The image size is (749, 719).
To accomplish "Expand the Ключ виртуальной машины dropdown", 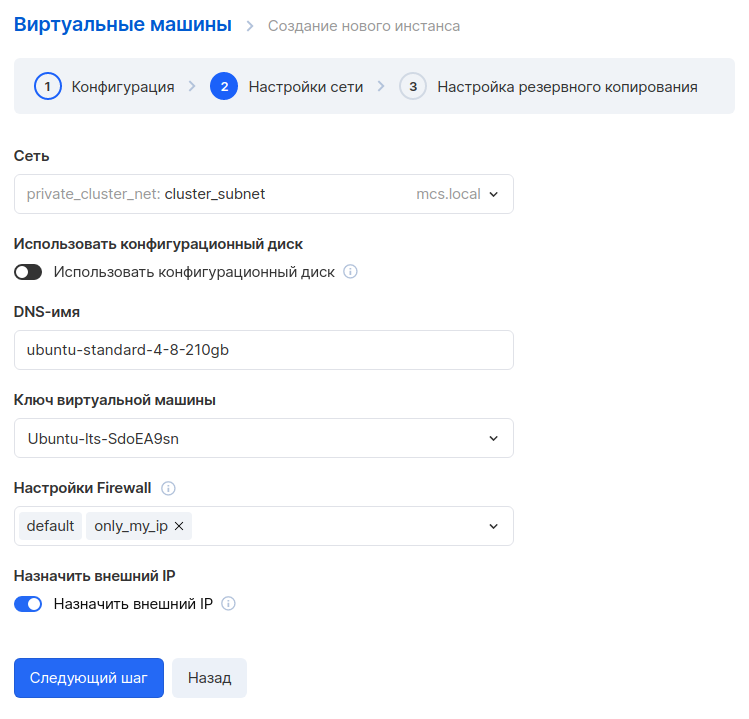I will point(264,438).
